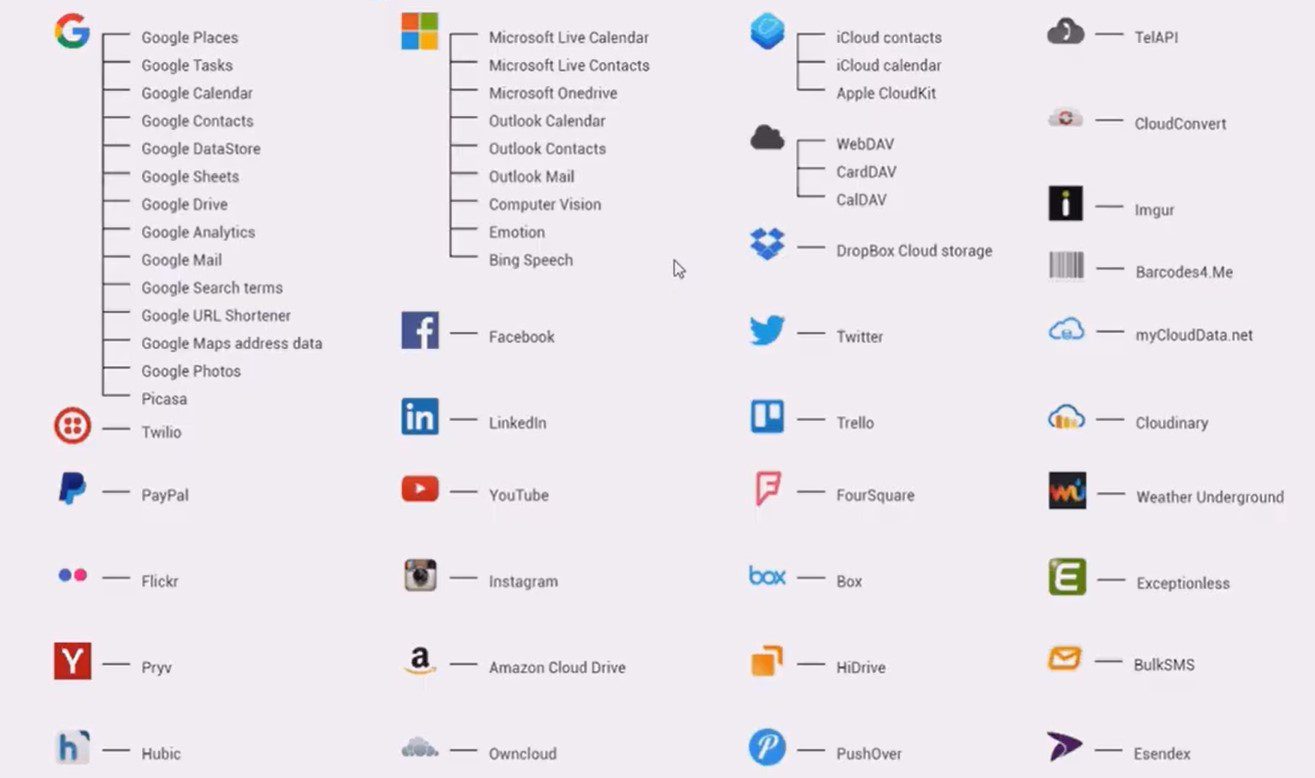The image size is (1315, 778).
Task: Select the "Apple CloudKit" entry
Action: tap(886, 93)
